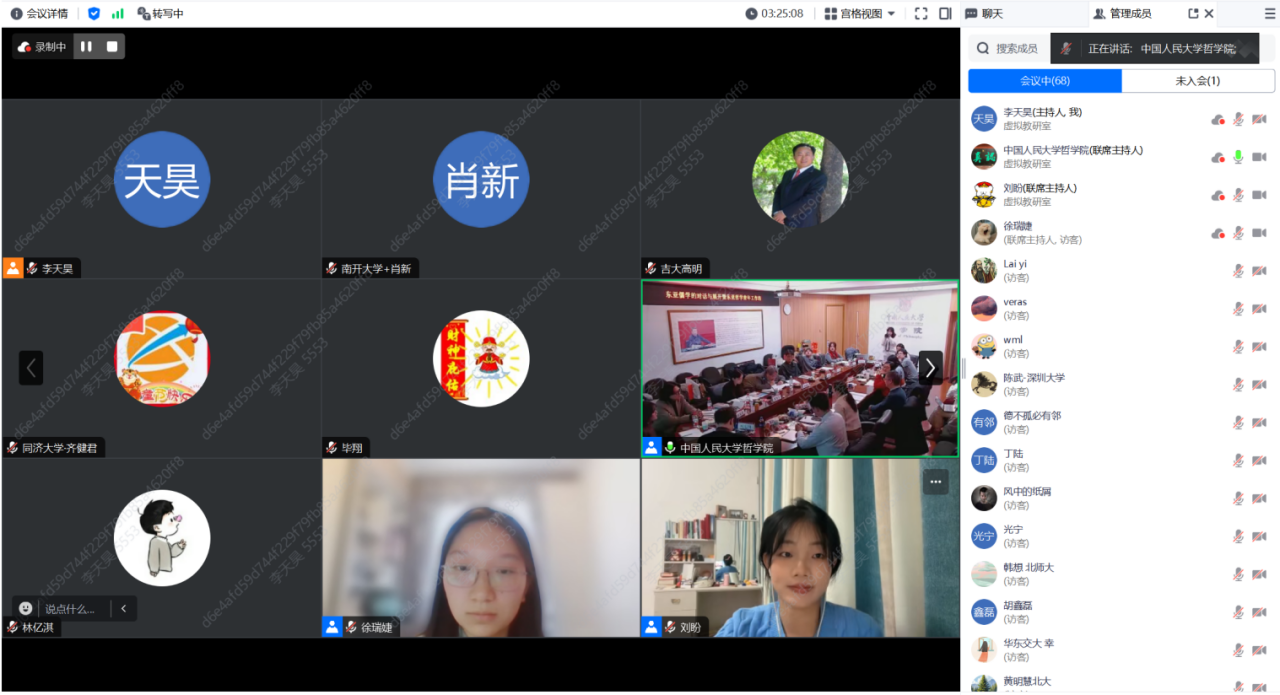The width and height of the screenshot is (1280, 695).
Task: Toggle 刘盼's camera icon in member list
Action: pyautogui.click(x=1259, y=195)
